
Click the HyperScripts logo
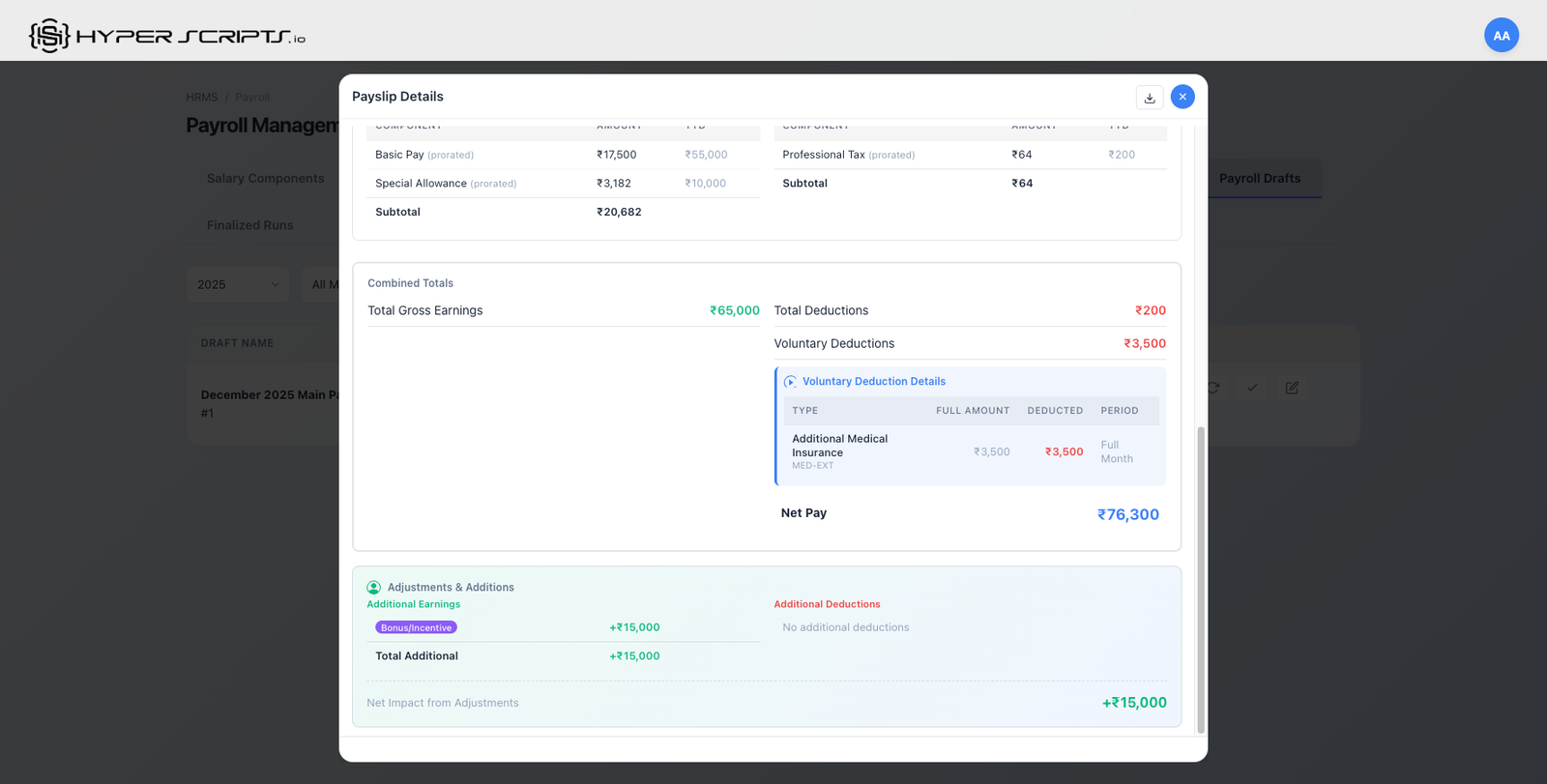(167, 36)
